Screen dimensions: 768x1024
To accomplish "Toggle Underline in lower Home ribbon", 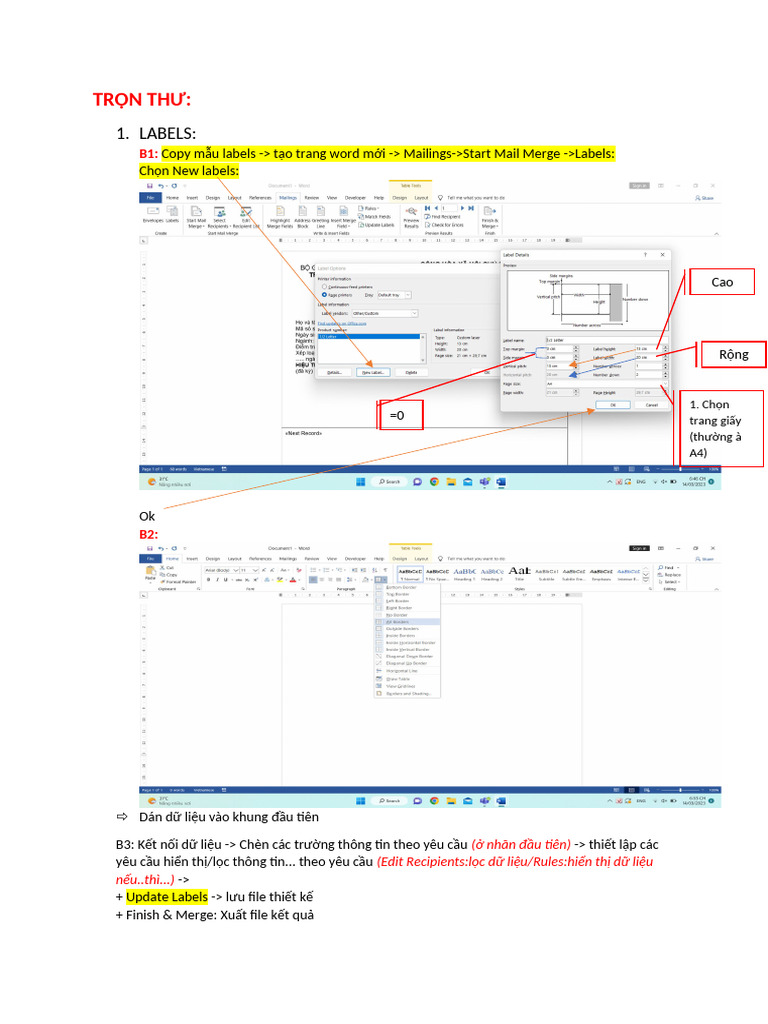I will point(226,579).
